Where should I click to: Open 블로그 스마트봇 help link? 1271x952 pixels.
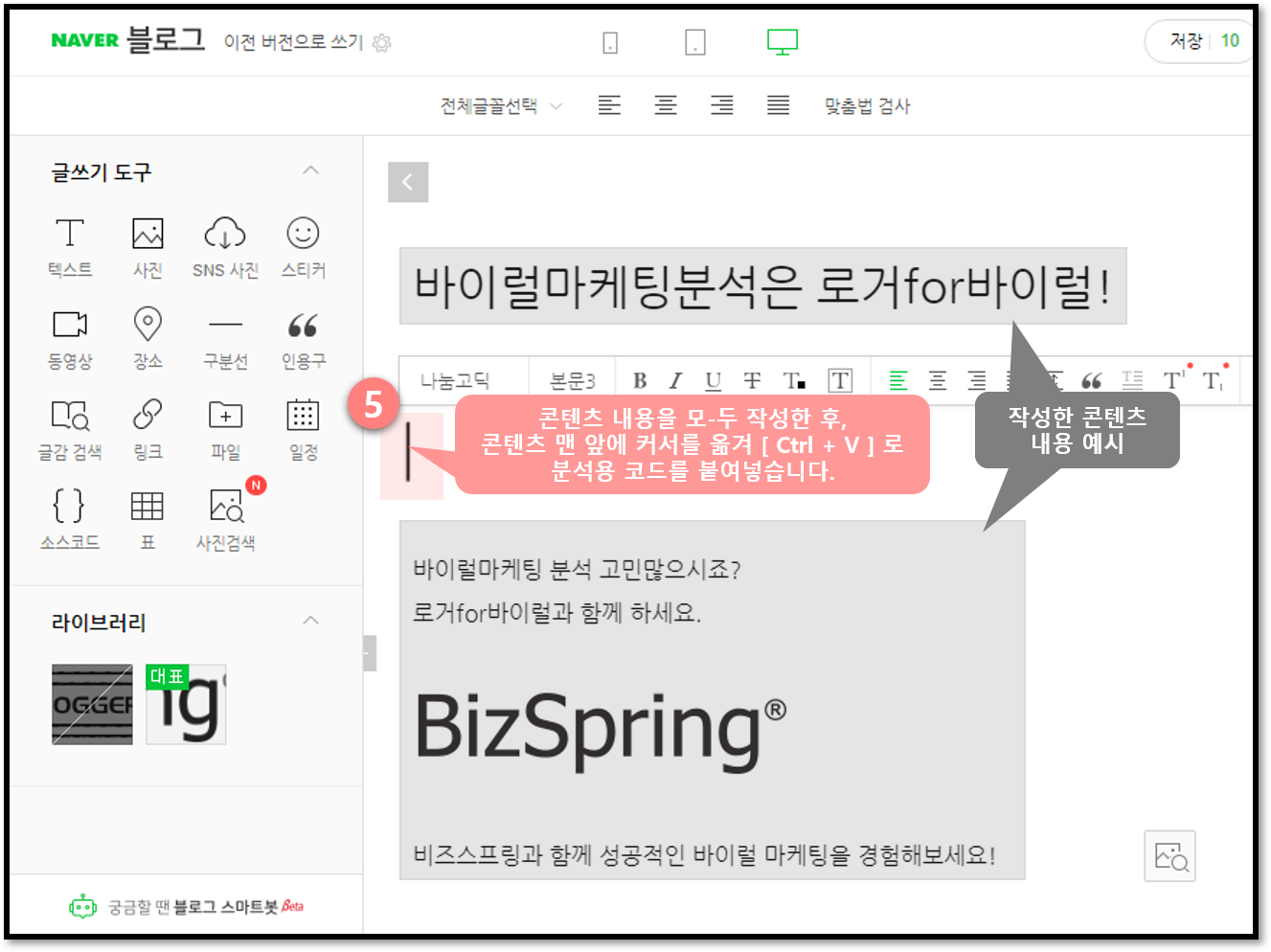pos(186,906)
